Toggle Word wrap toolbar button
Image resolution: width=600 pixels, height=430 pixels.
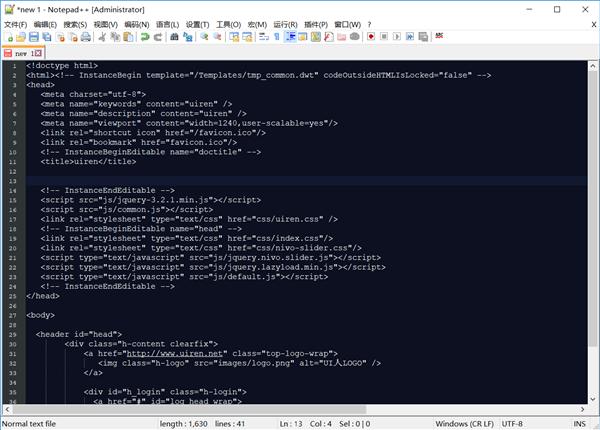(264, 37)
